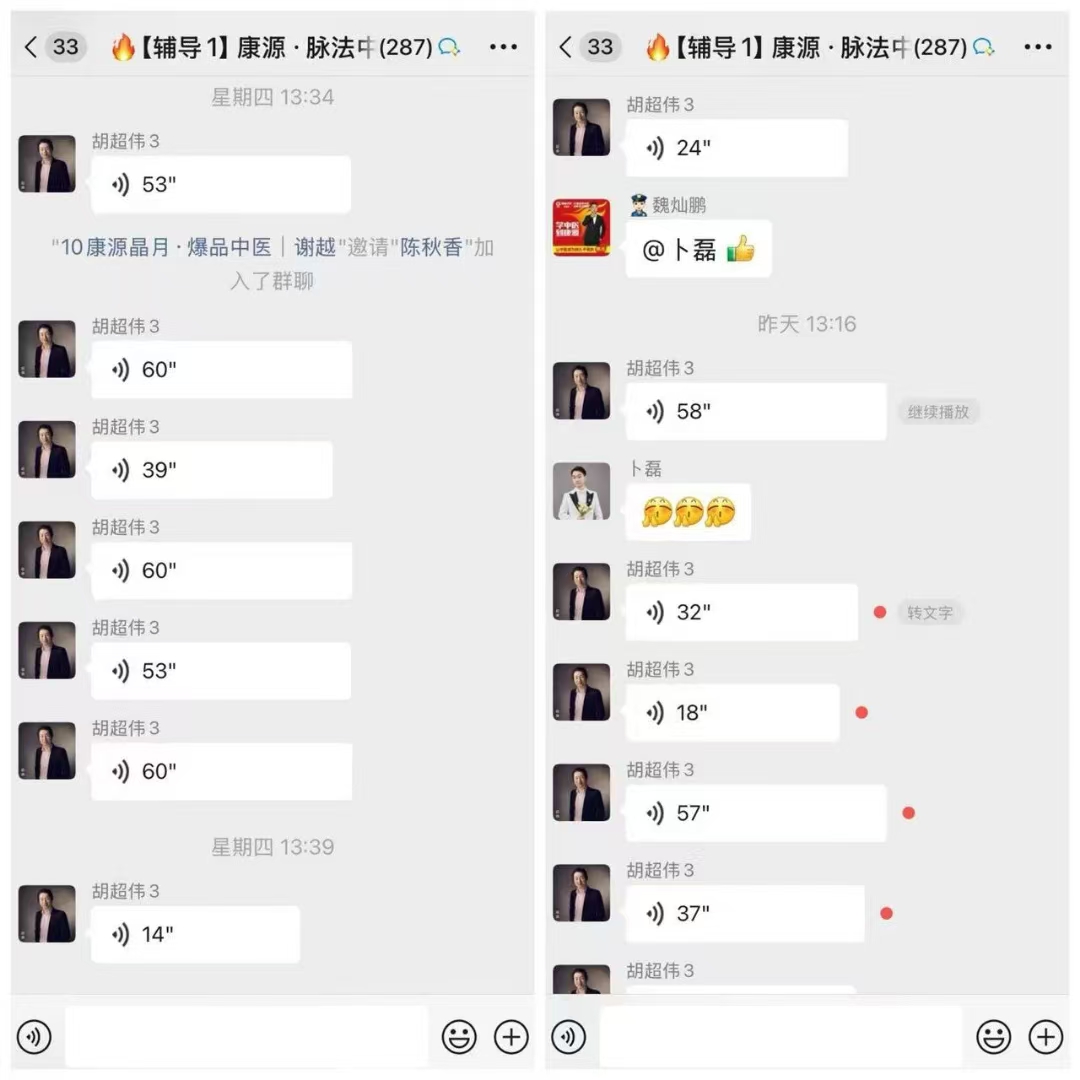The image size is (1080, 1080).
Task: Play the 39" voice message
Action: point(211,470)
